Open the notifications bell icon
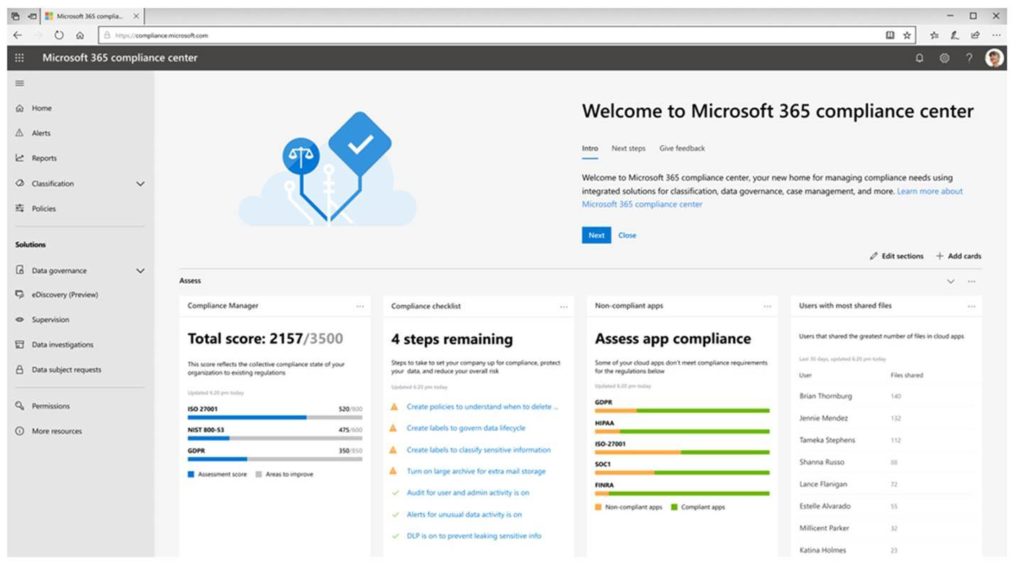Screen dimensions: 1024x574 (x=920, y=58)
